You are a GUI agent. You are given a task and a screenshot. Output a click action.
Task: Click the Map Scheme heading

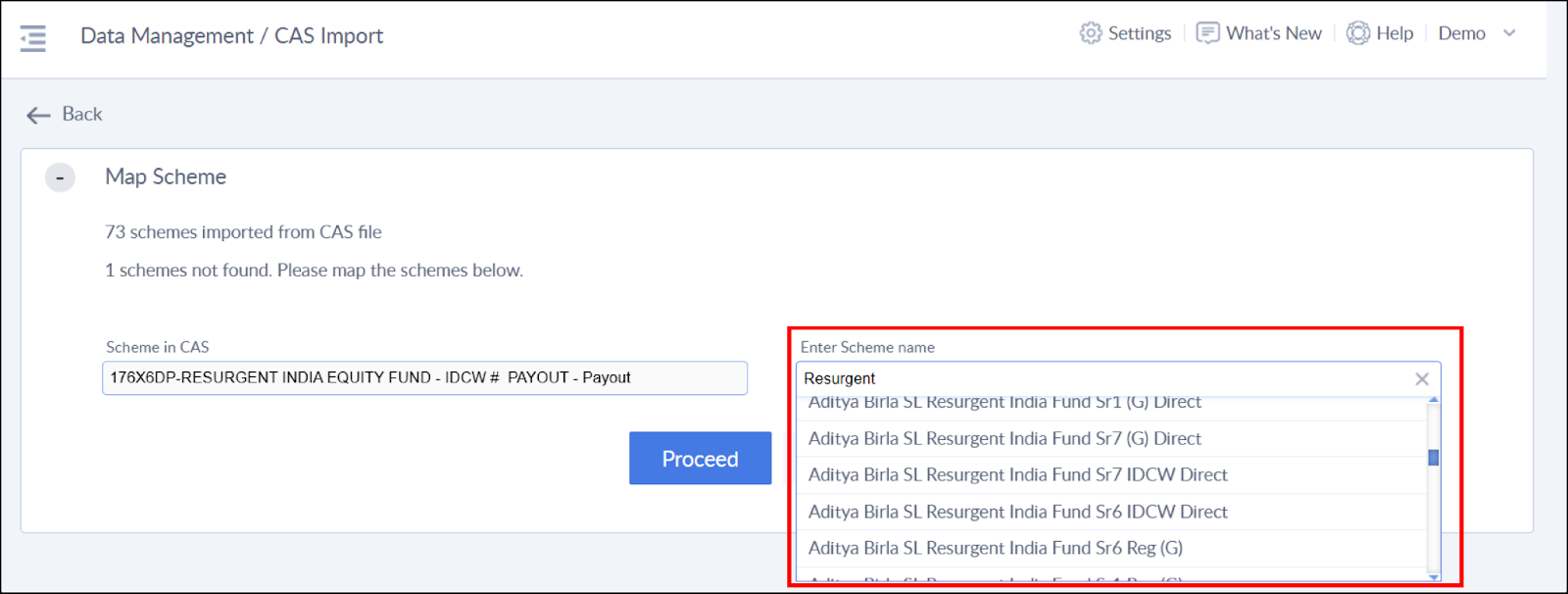[x=166, y=177]
